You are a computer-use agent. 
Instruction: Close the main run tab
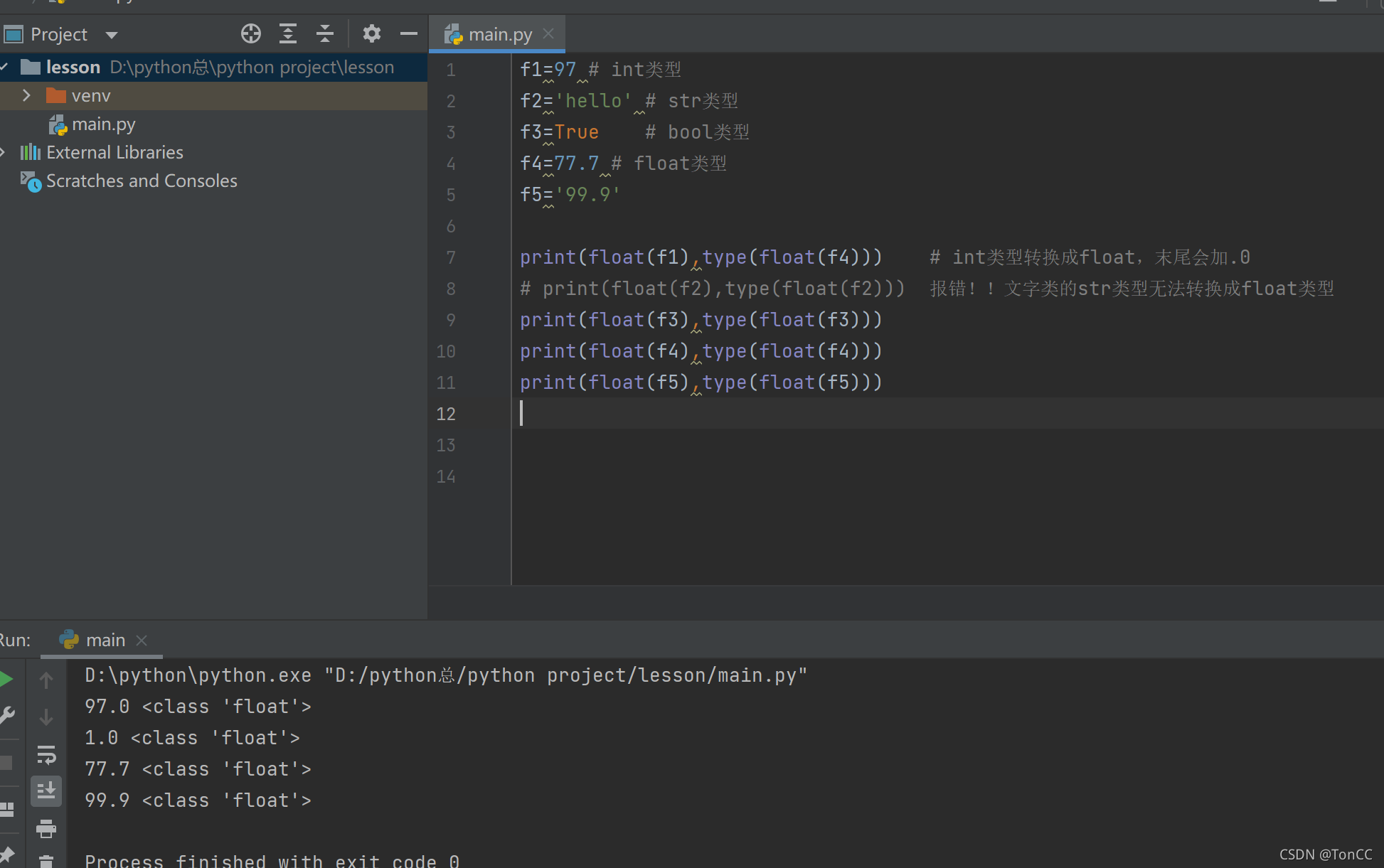[142, 640]
